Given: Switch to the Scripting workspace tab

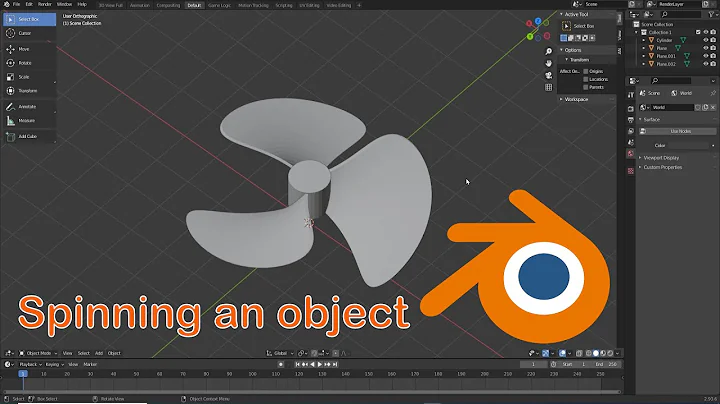Looking at the screenshot, I should 284,6.
